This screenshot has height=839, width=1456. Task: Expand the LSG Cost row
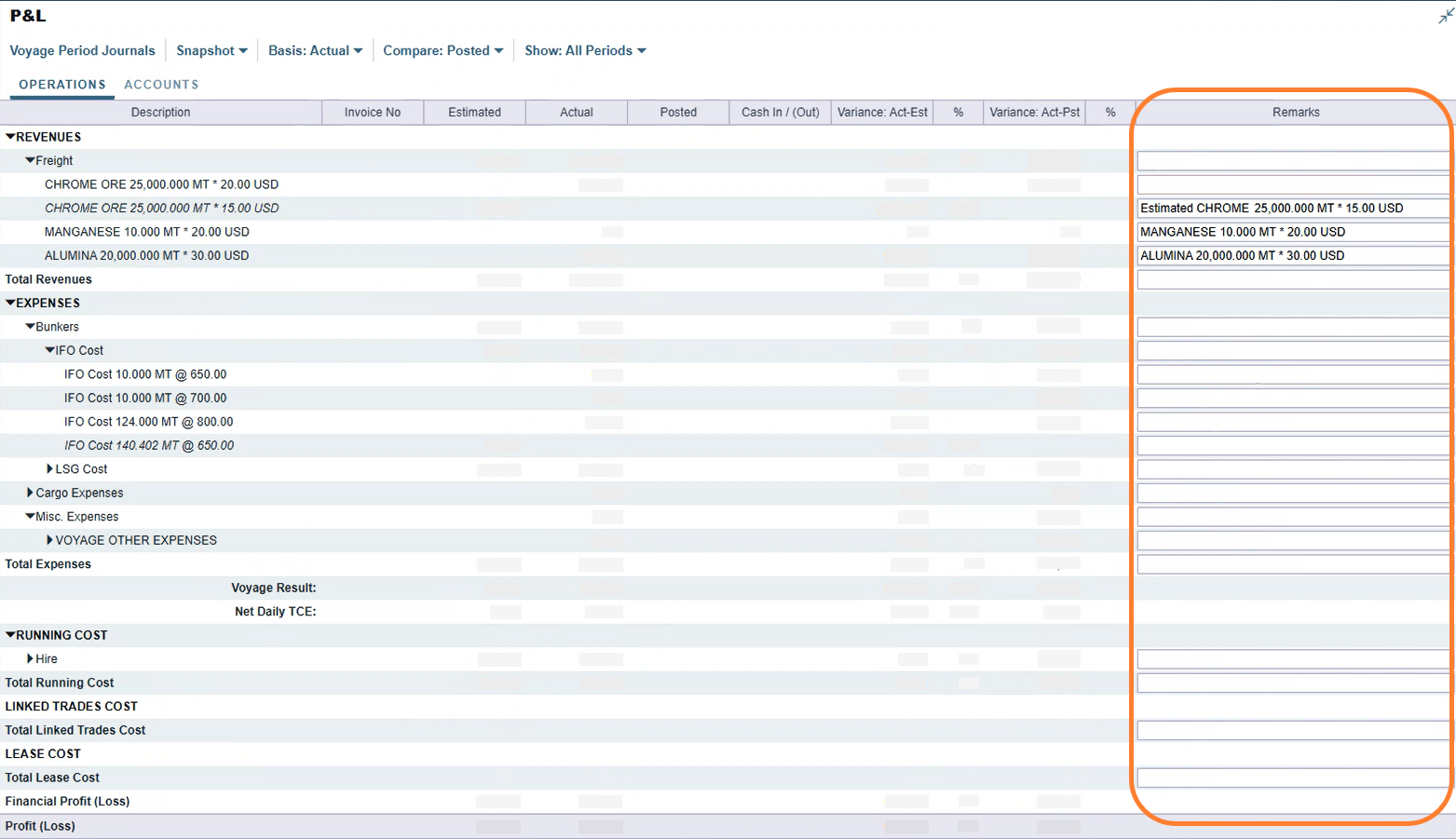(50, 469)
